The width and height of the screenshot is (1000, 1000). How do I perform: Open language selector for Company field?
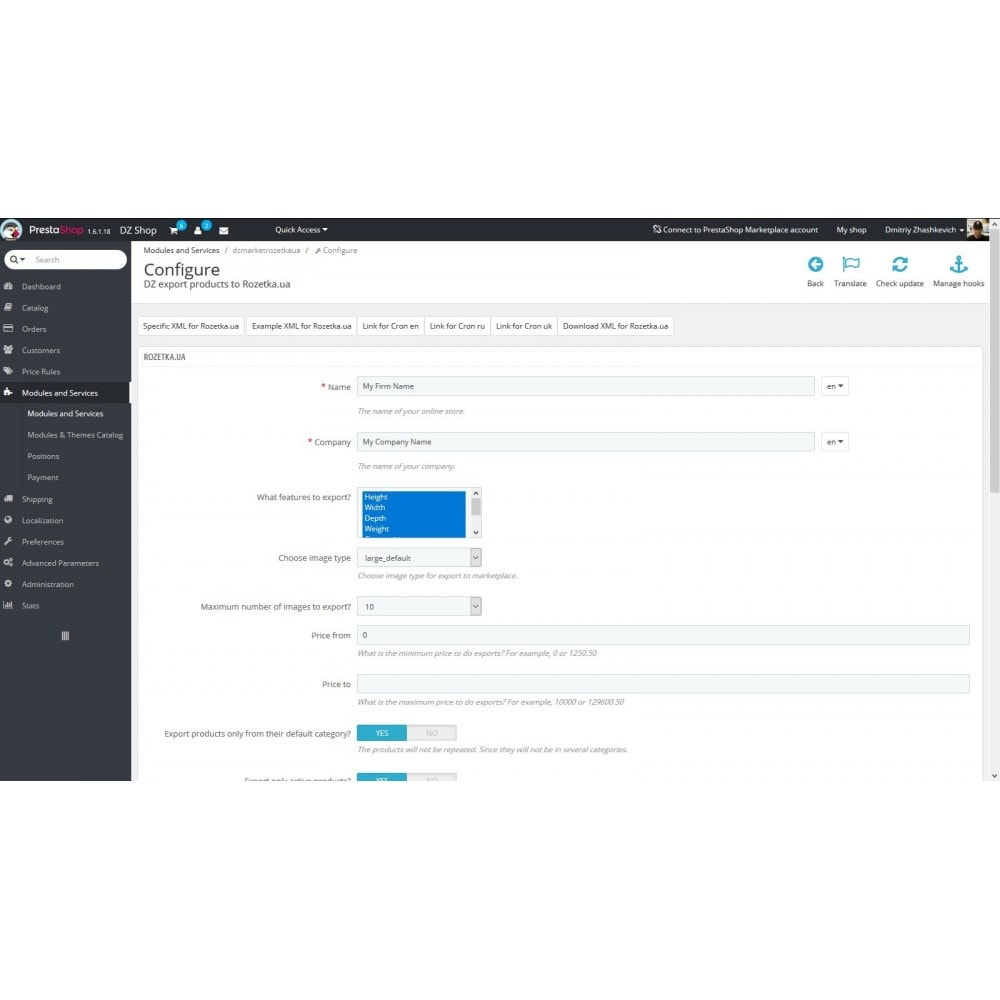pos(834,442)
